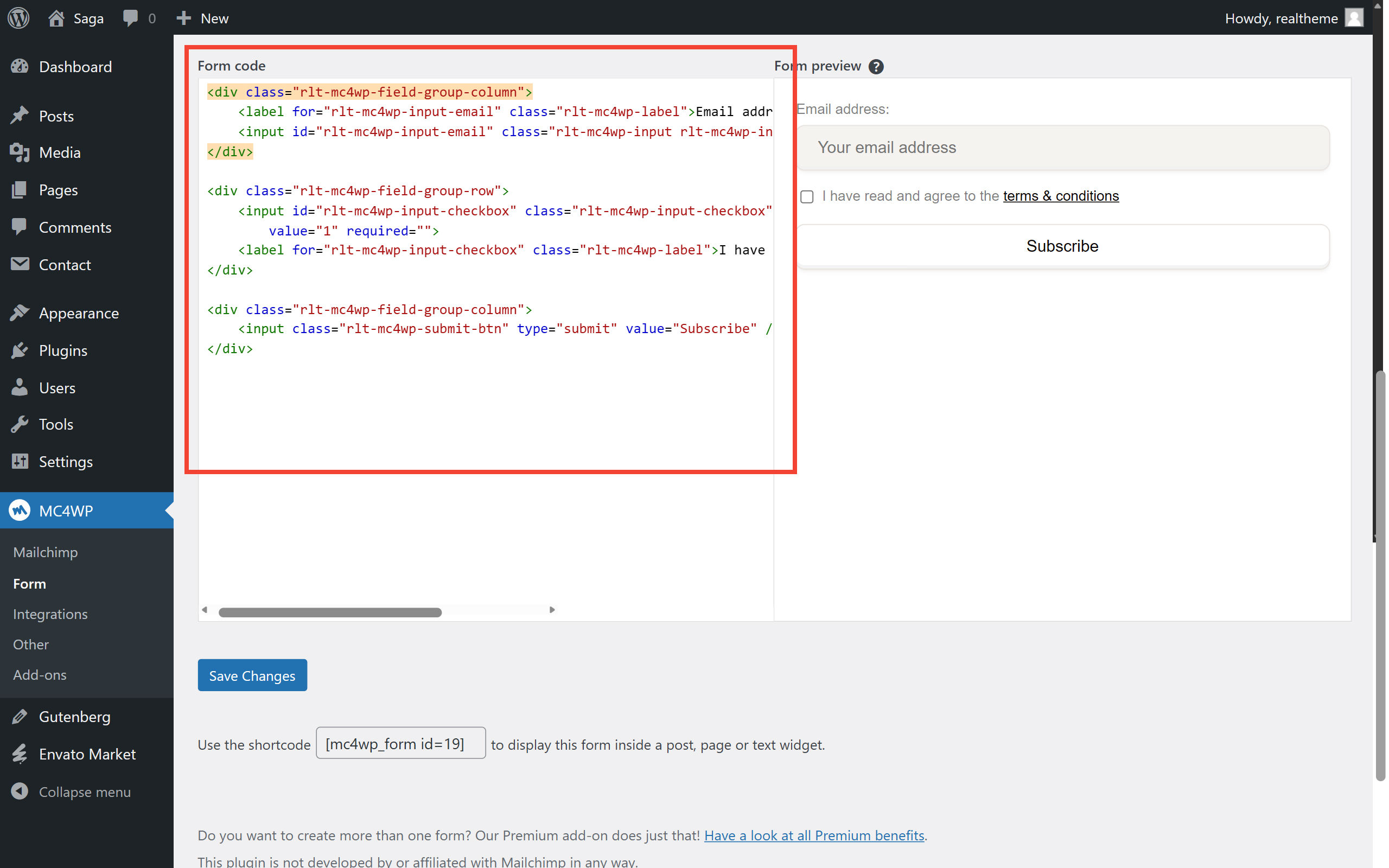Image resolution: width=1389 pixels, height=868 pixels.
Task: Open the Saga site home icon
Action: pos(56,18)
